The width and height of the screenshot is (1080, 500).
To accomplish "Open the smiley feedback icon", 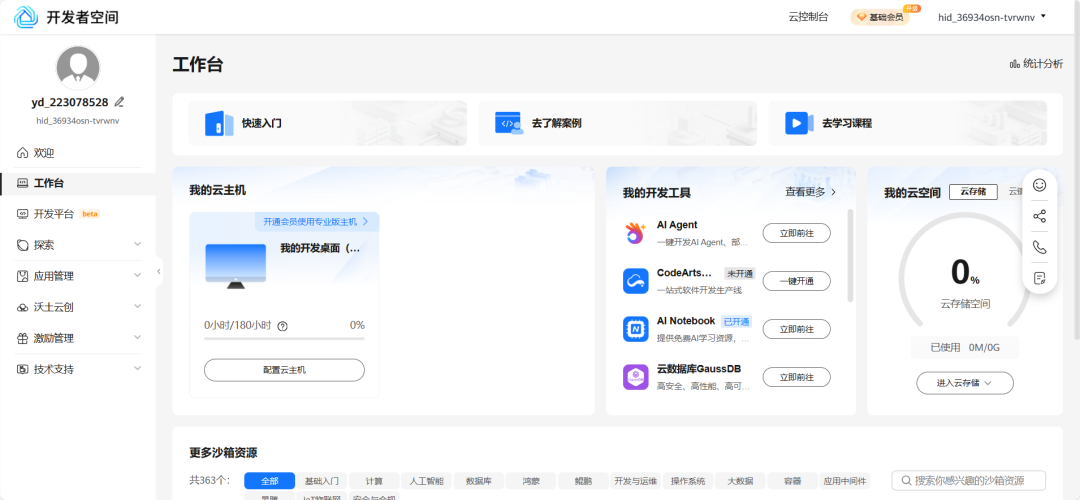I will (1039, 185).
